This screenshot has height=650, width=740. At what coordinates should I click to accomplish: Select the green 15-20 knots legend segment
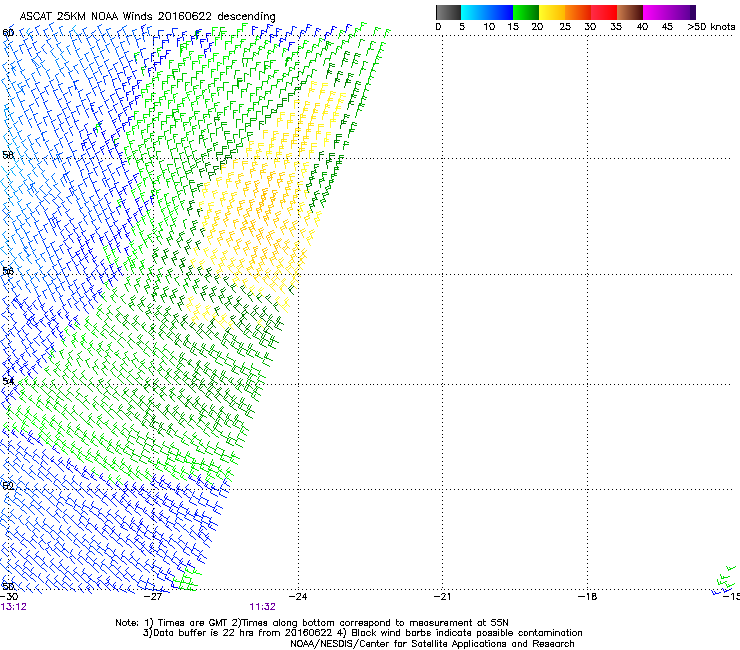coord(526,12)
